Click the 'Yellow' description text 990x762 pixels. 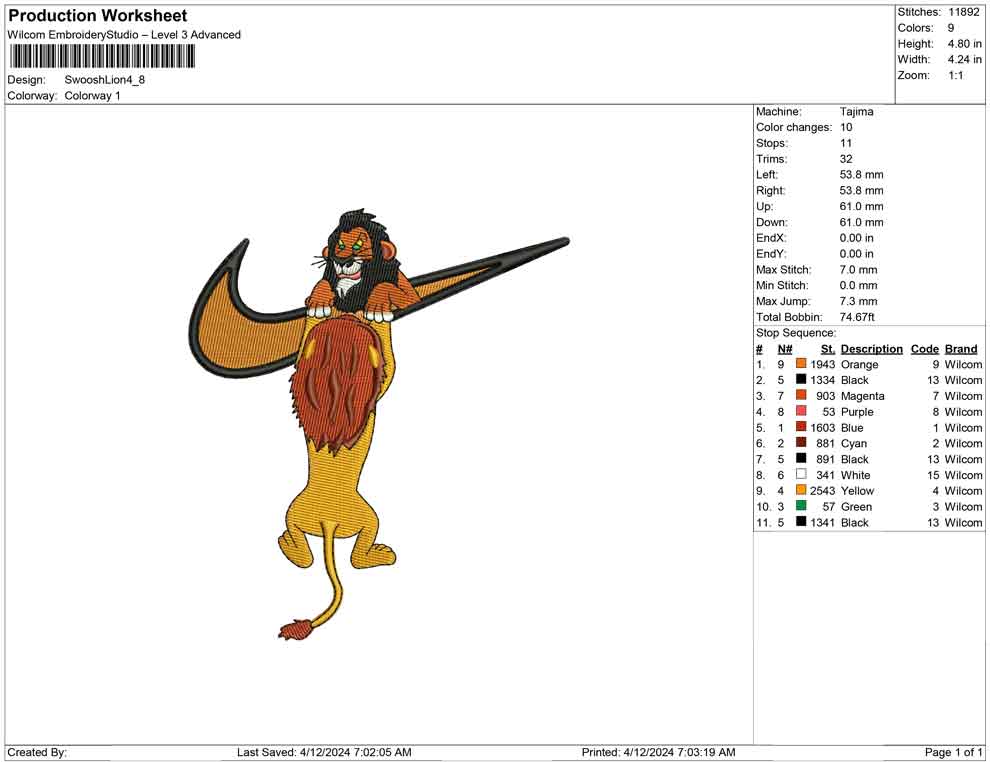coord(857,491)
